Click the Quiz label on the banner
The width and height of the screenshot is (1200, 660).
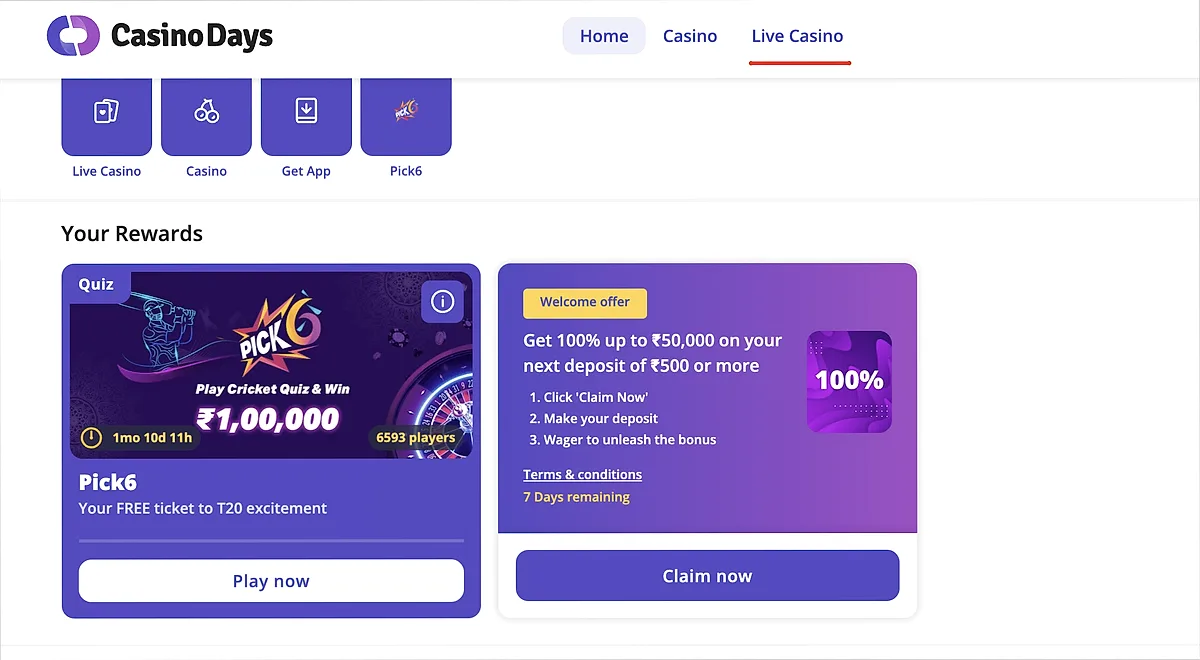[96, 284]
